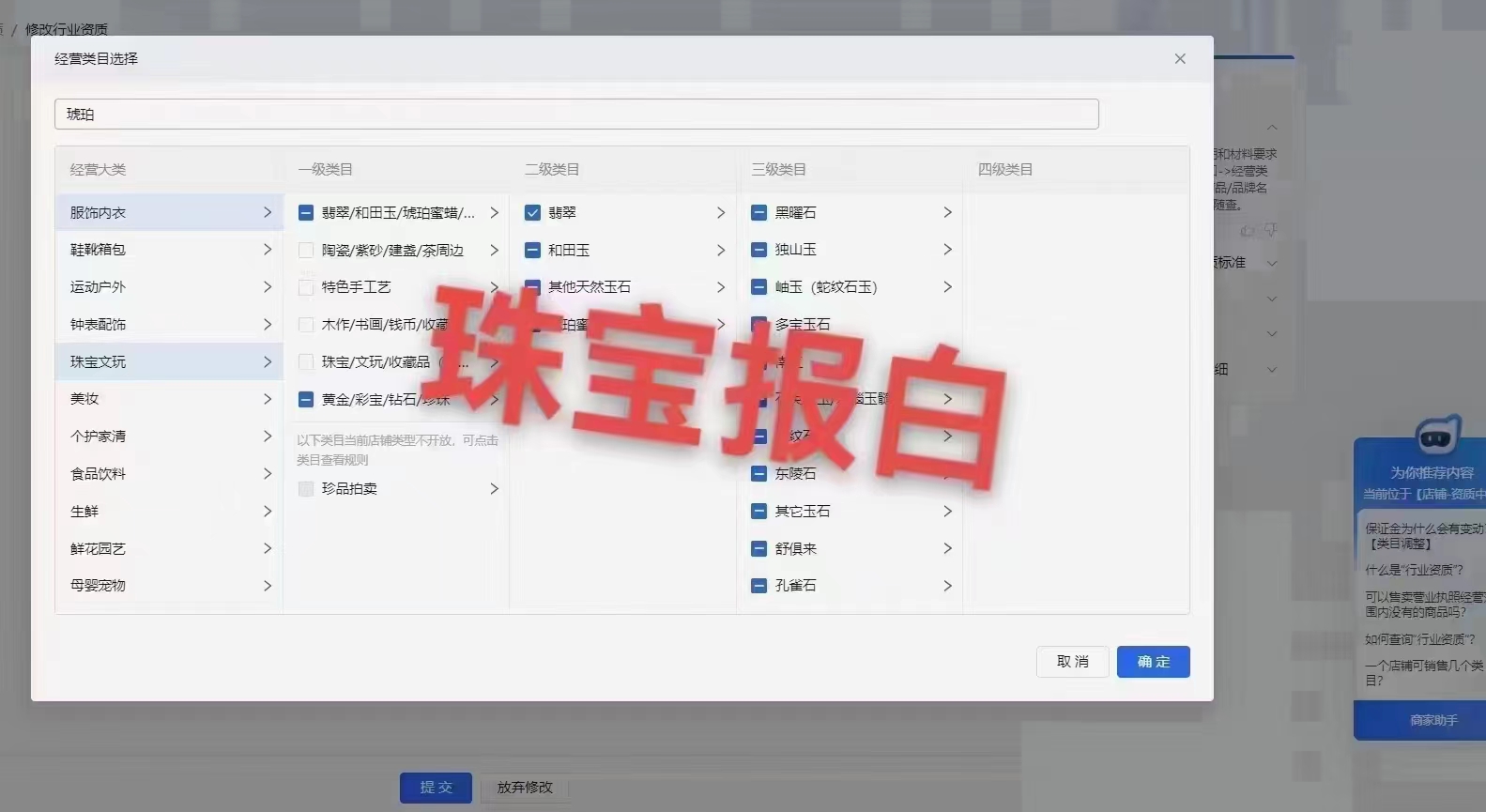Expand arrow beside 鞋靴箱包
This screenshot has width=1486, height=812.
click(x=268, y=250)
